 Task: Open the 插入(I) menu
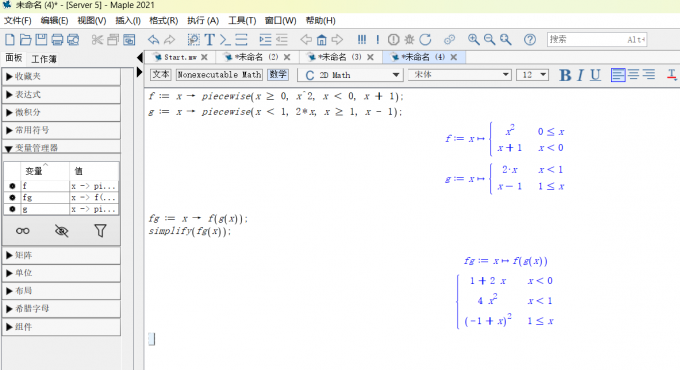tap(128, 20)
